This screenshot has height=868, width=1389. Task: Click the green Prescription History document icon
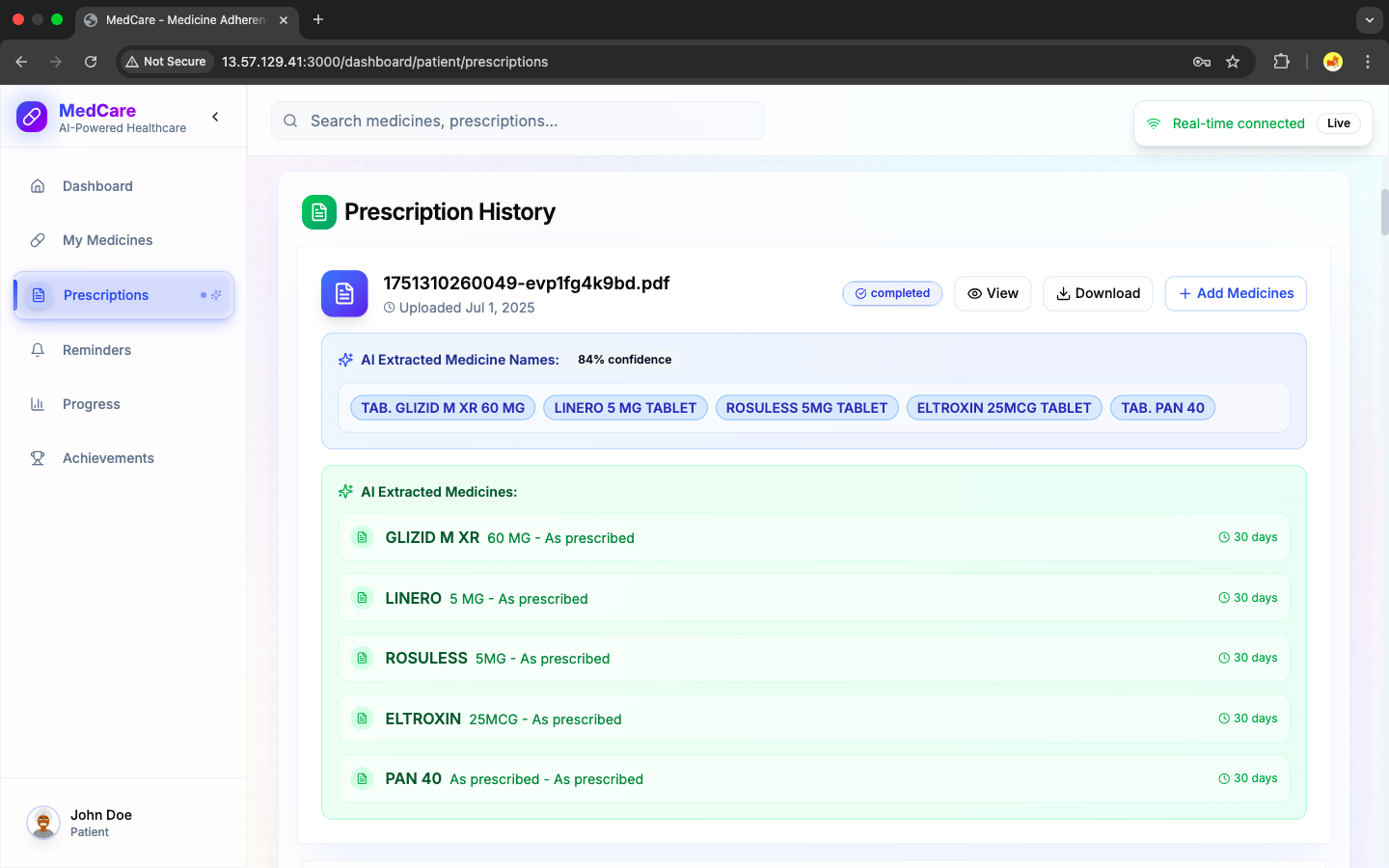(x=319, y=212)
